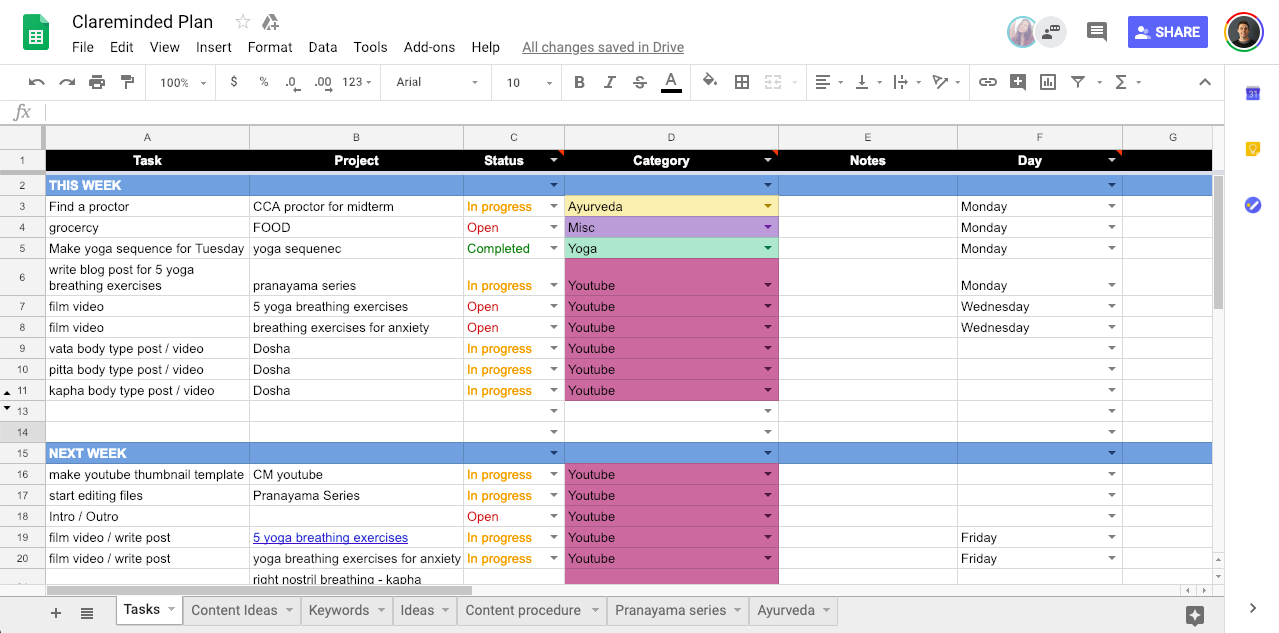
Task: Open the Insert menu
Action: coord(214,47)
